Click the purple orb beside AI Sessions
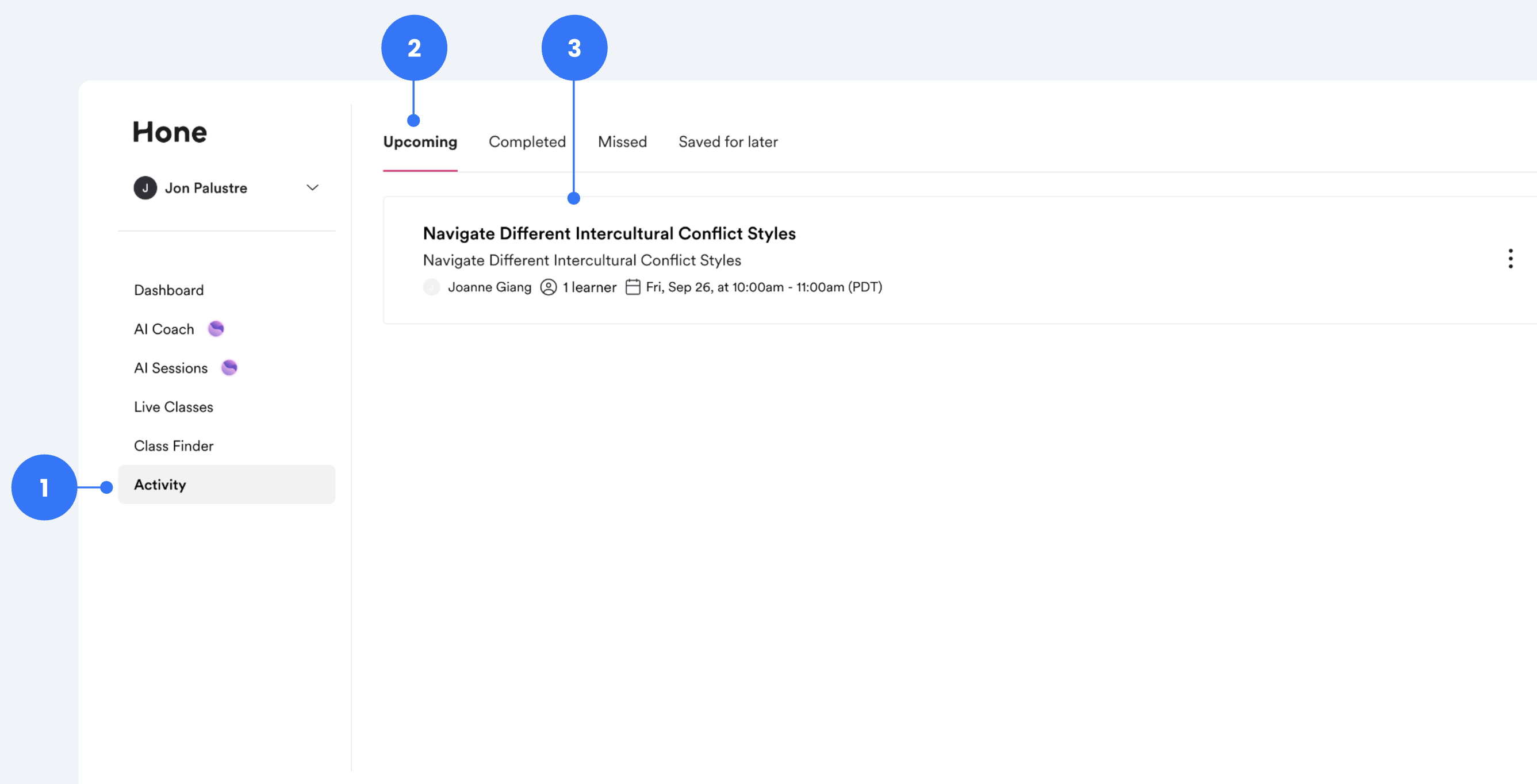Image resolution: width=1537 pixels, height=784 pixels. point(229,367)
